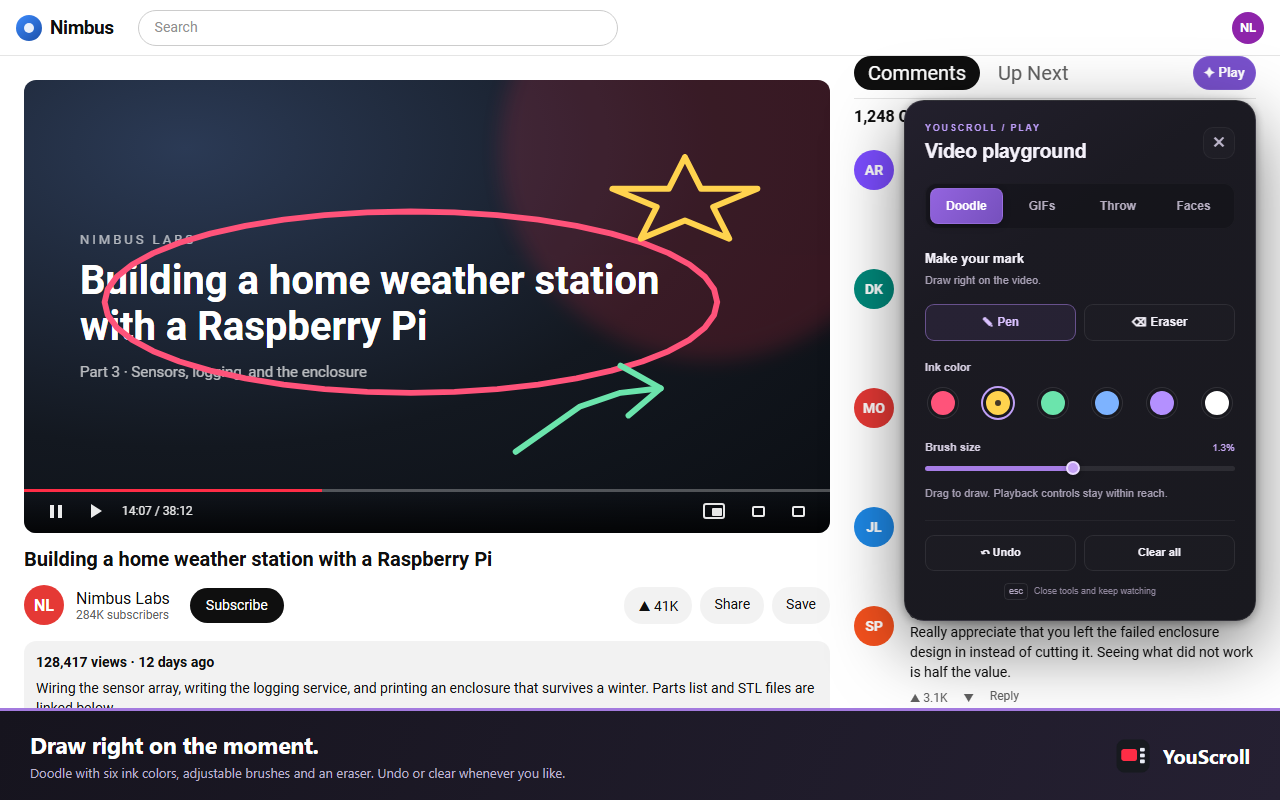Viewport: 1280px width, 800px height.
Task: Switch to the Faces tab
Action: [1193, 206]
